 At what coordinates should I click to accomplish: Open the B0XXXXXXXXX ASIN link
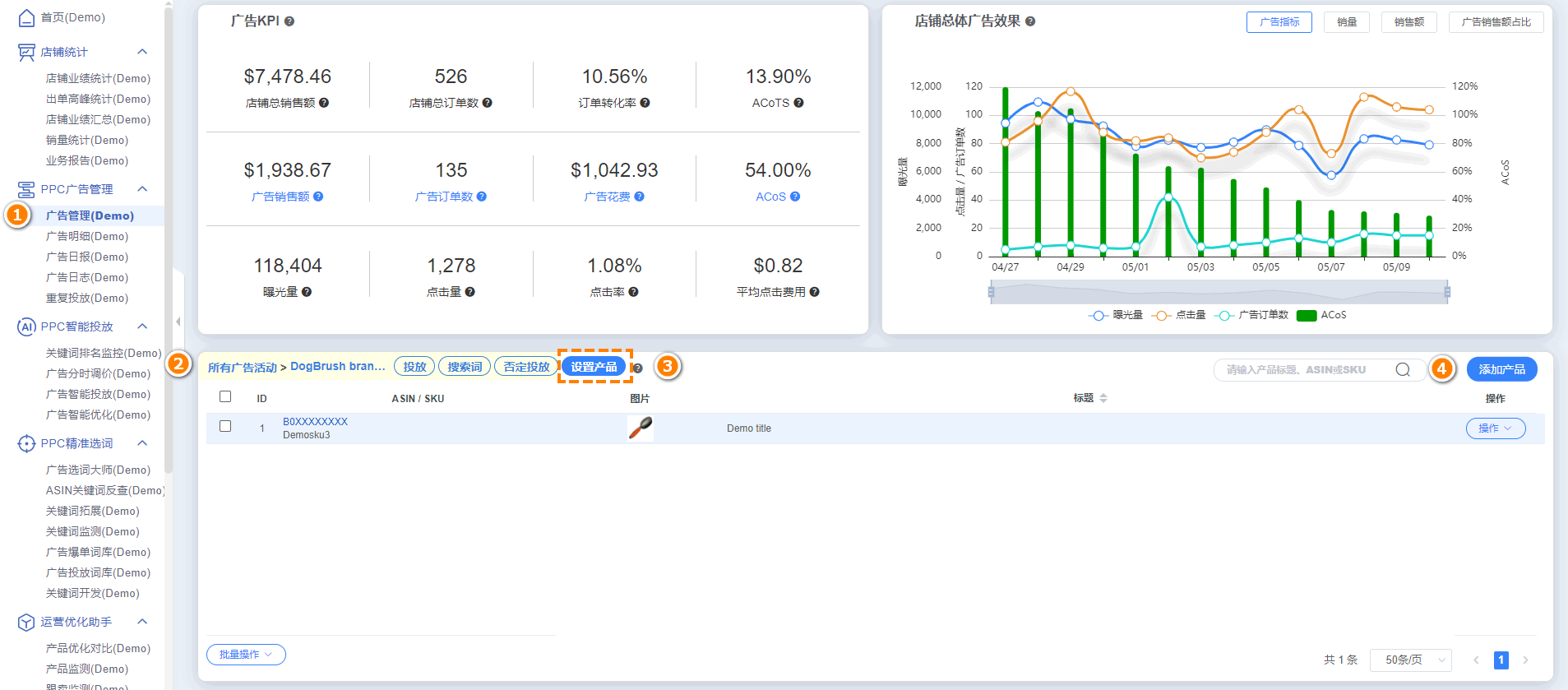pos(315,421)
